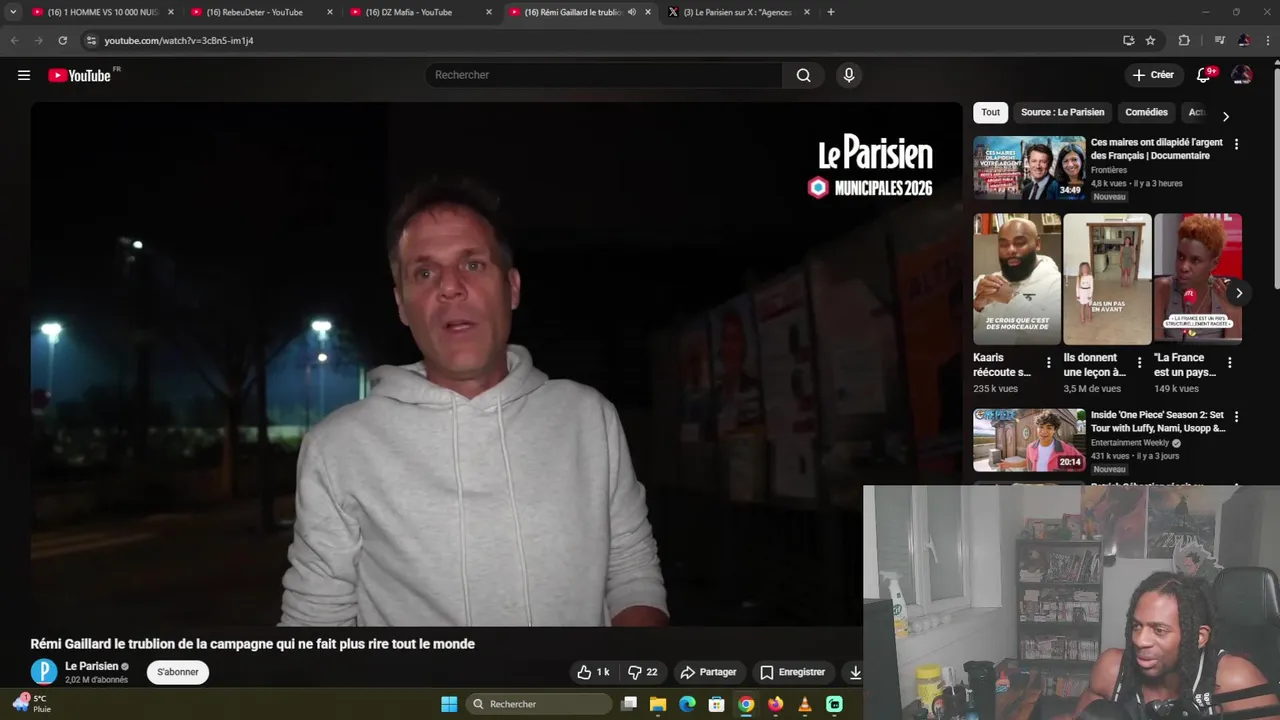Open a new Chrome tab
The height and width of the screenshot is (720, 1280).
click(831, 12)
